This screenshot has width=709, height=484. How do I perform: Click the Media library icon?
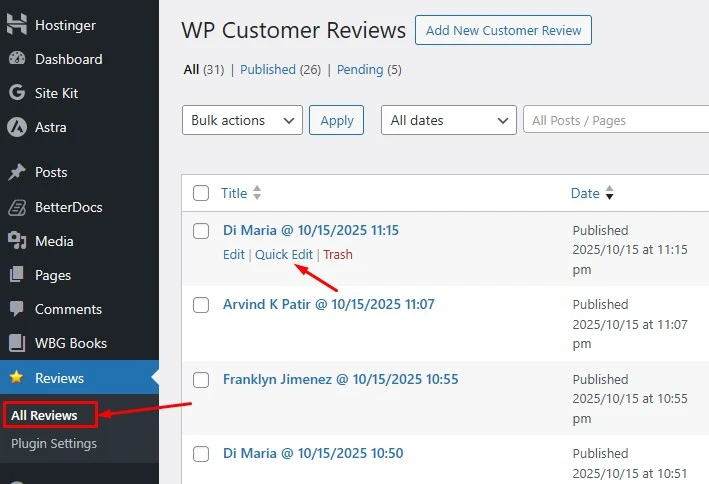click(x=17, y=241)
